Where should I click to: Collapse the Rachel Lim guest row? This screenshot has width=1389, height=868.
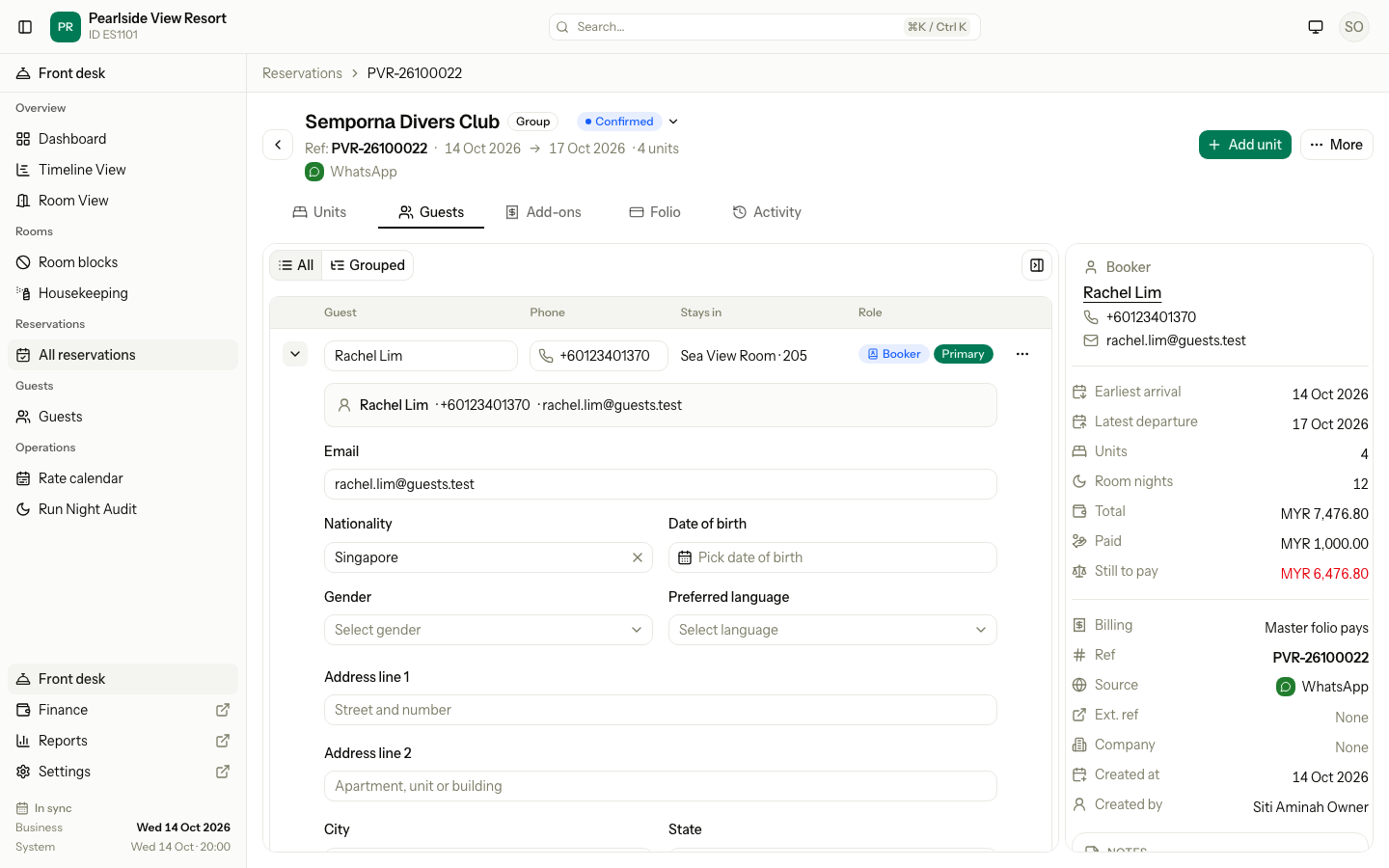(x=295, y=354)
